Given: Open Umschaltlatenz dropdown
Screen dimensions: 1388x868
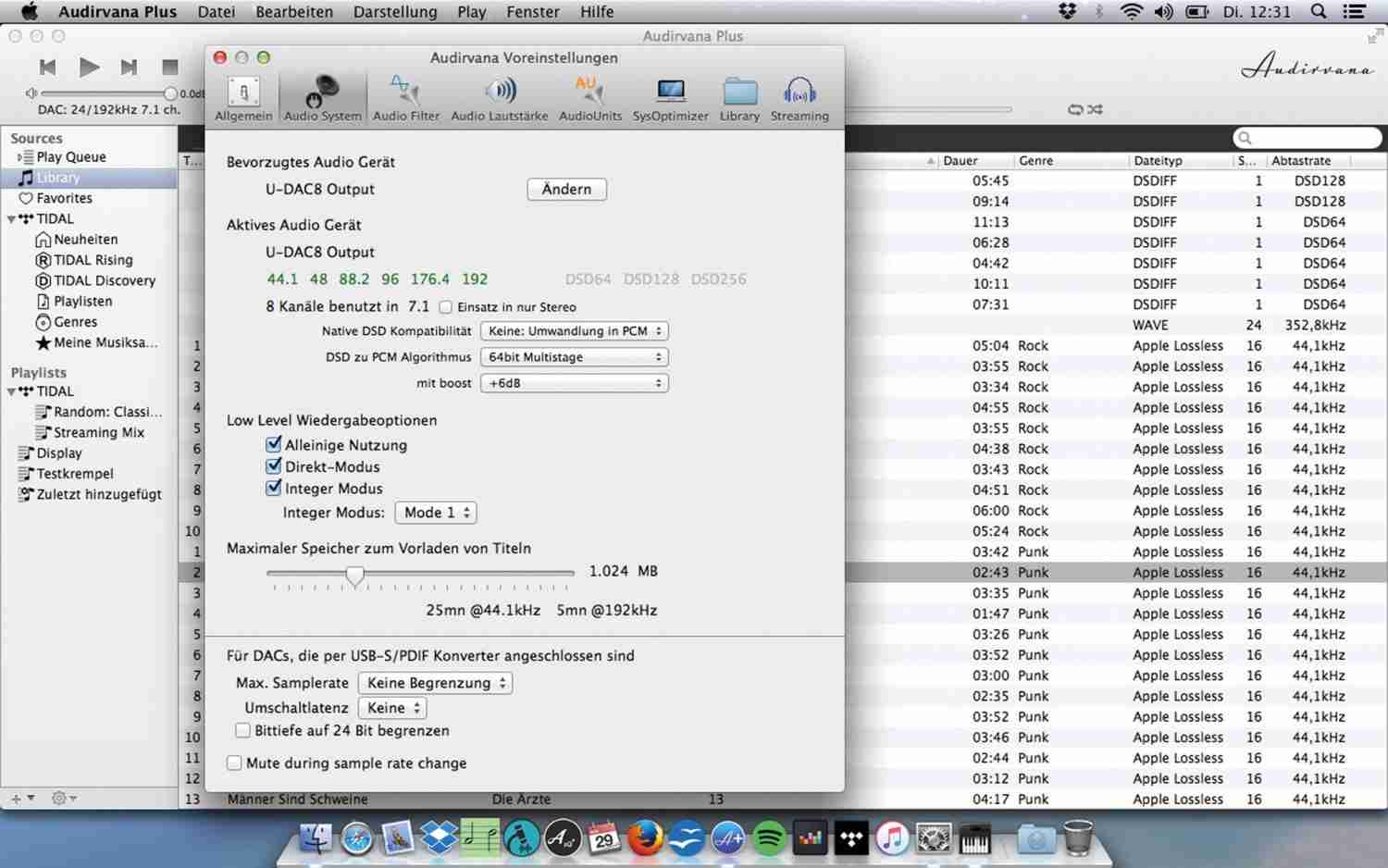Looking at the screenshot, I should coord(392,708).
